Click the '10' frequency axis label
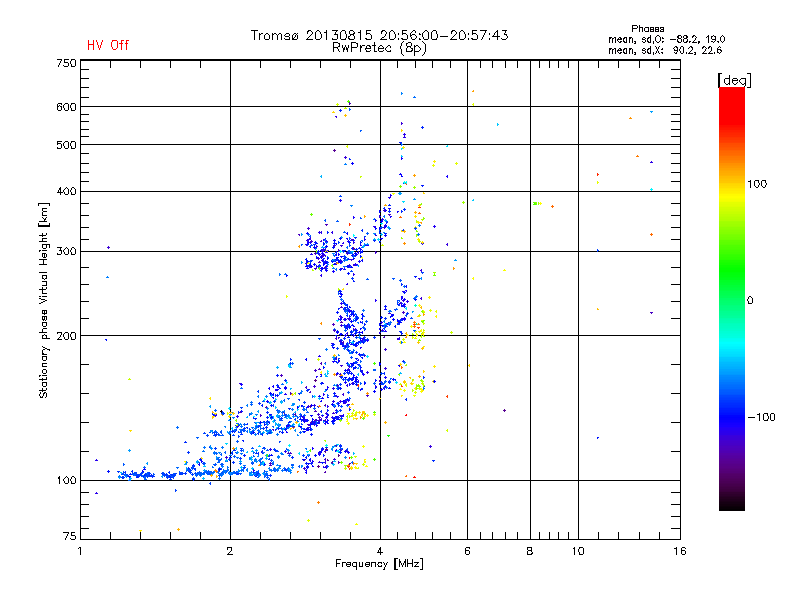The height and width of the screenshot is (600, 800). click(x=578, y=551)
